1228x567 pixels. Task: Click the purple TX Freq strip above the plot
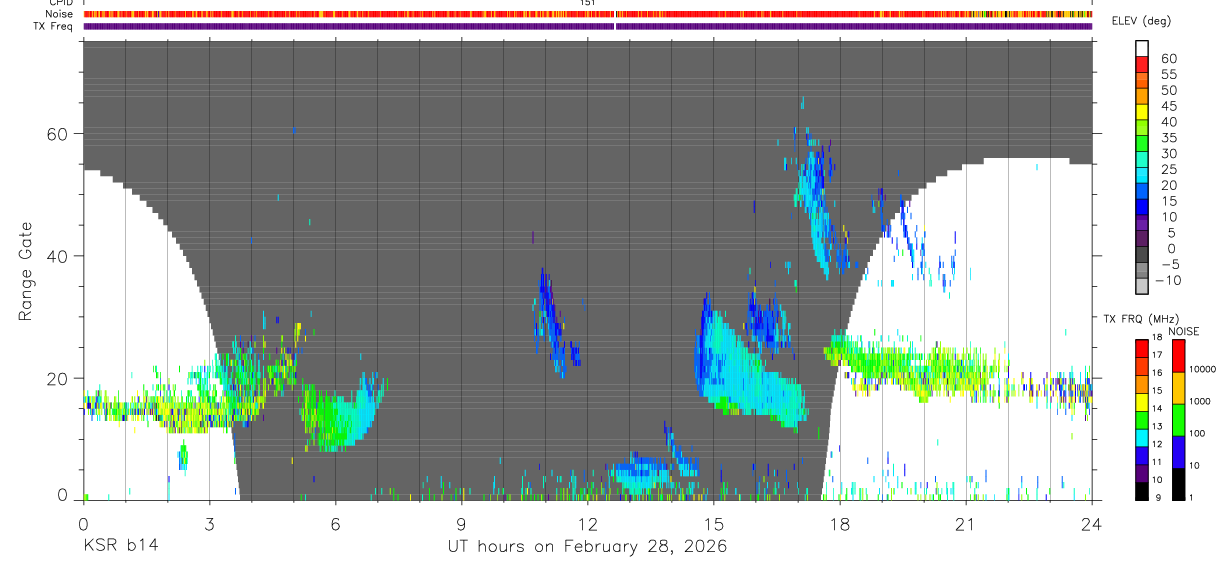(x=588, y=26)
